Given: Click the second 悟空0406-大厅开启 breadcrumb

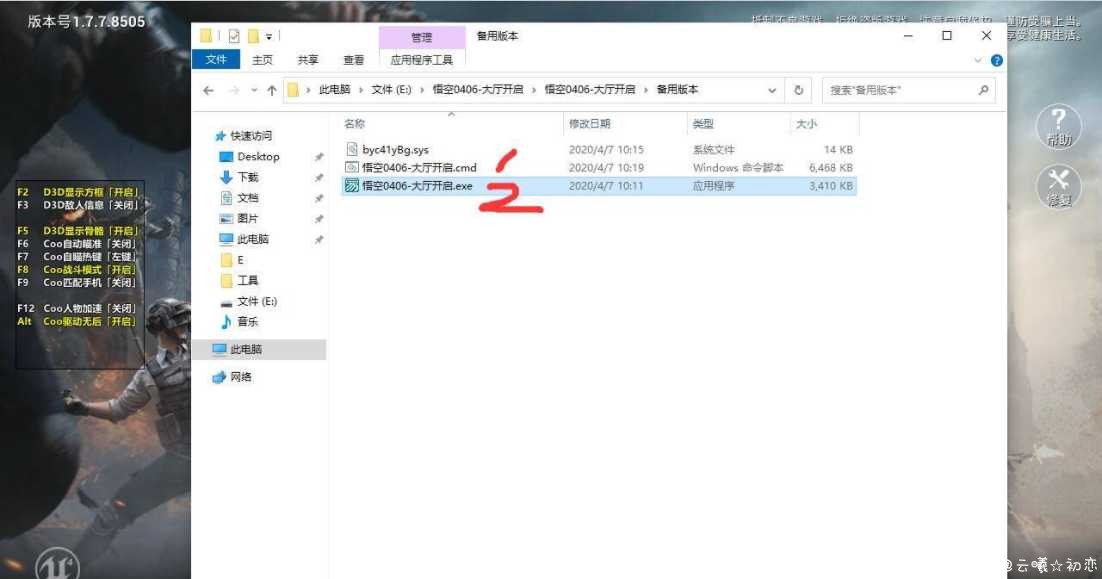Looking at the screenshot, I should click(590, 89).
